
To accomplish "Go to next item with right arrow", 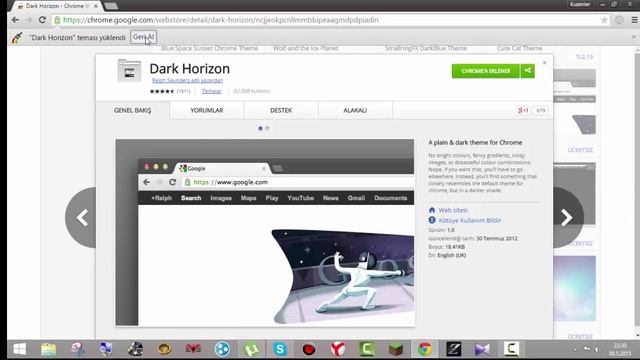I will coord(568,218).
